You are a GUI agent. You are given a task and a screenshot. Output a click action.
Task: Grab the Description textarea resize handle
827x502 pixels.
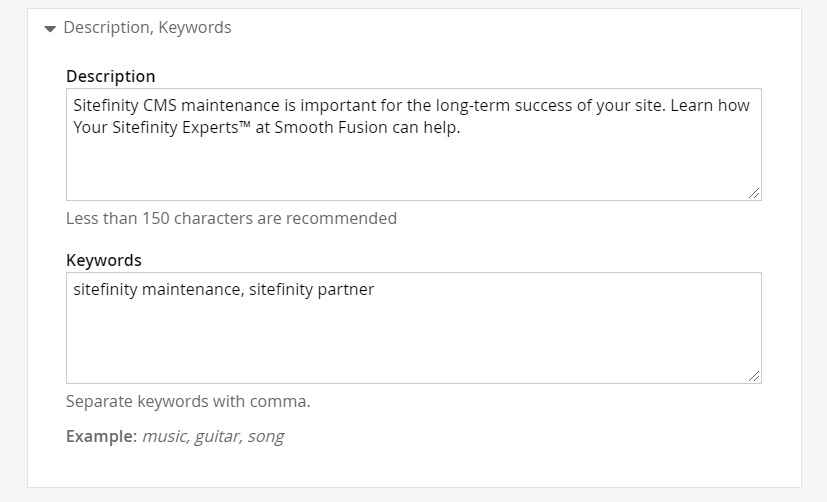(754, 193)
